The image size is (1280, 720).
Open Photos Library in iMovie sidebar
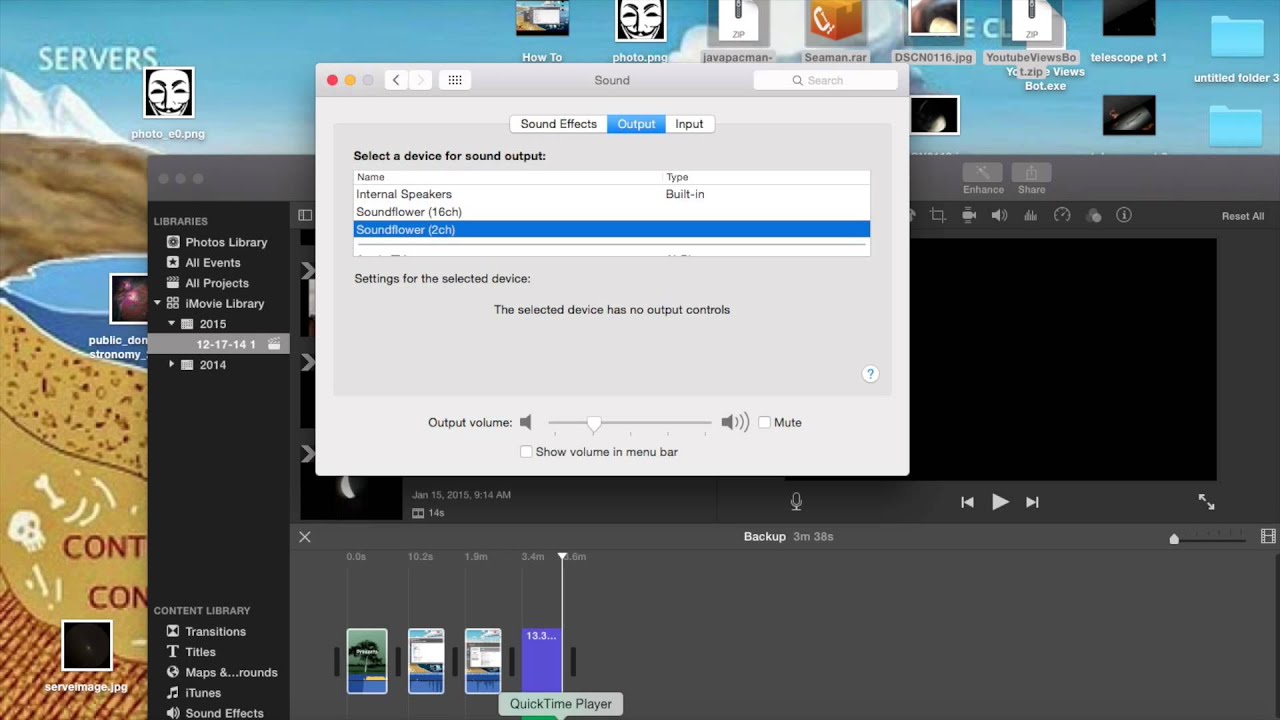click(x=226, y=242)
